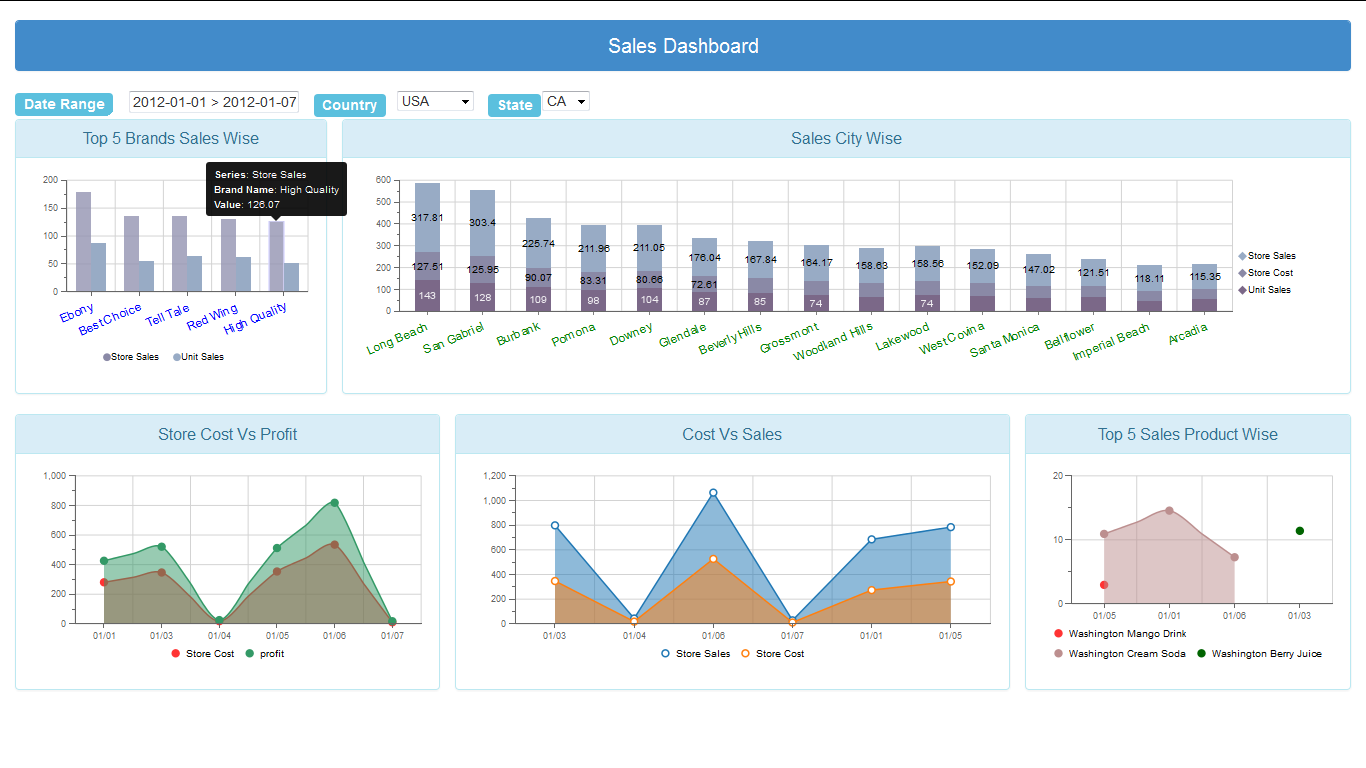This screenshot has width=1366, height=768.
Task: Click Unit Sales diamond marker in Sales City Wise legend
Action: click(1242, 290)
